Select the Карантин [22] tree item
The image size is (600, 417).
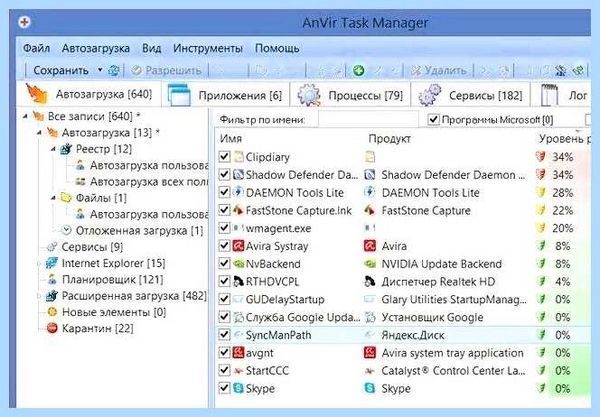coord(98,328)
